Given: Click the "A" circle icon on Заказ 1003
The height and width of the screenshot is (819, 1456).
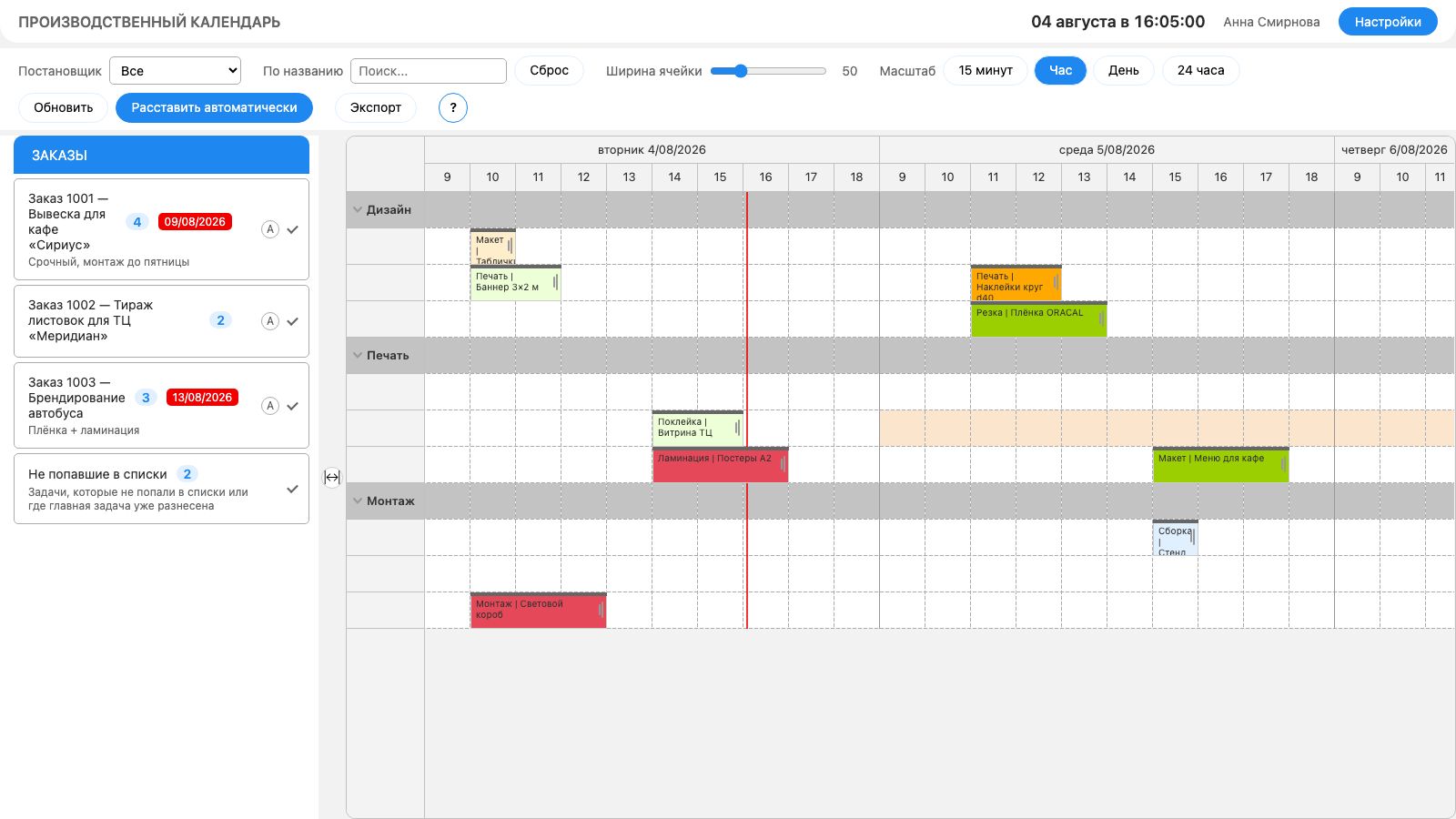Looking at the screenshot, I should tap(270, 406).
